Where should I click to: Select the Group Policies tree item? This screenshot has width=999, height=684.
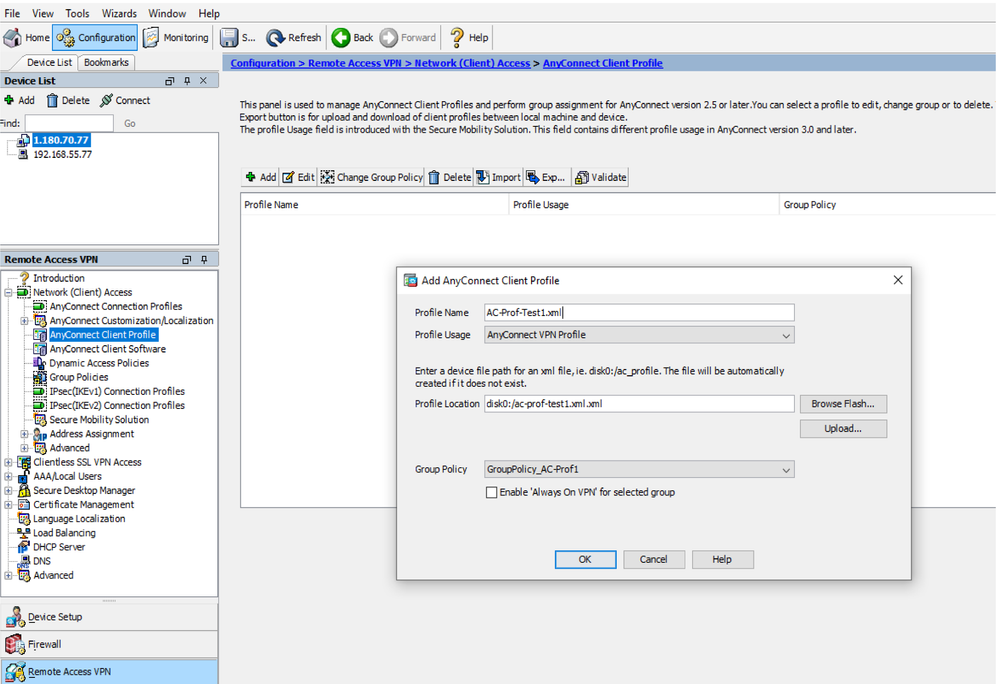[x=79, y=377]
